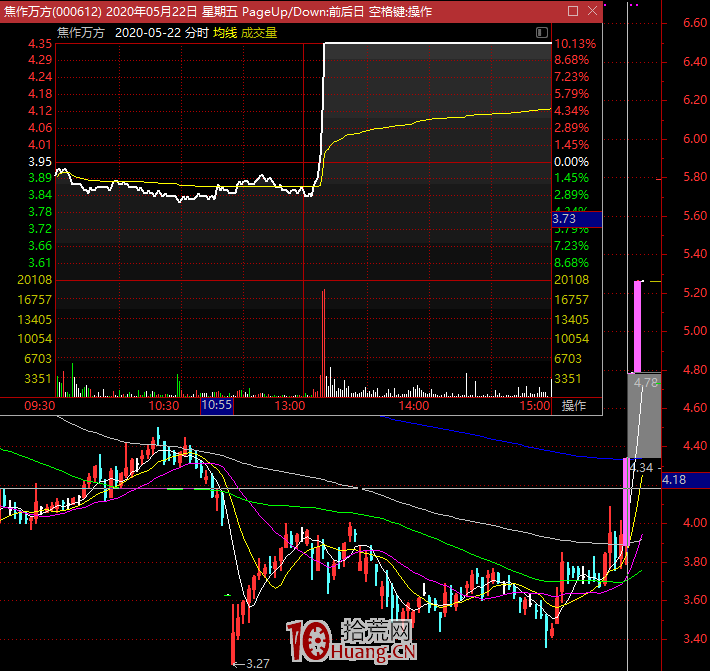710x671 pixels.
Task: Click the 6.60 price axis label
Action: click(x=695, y=23)
